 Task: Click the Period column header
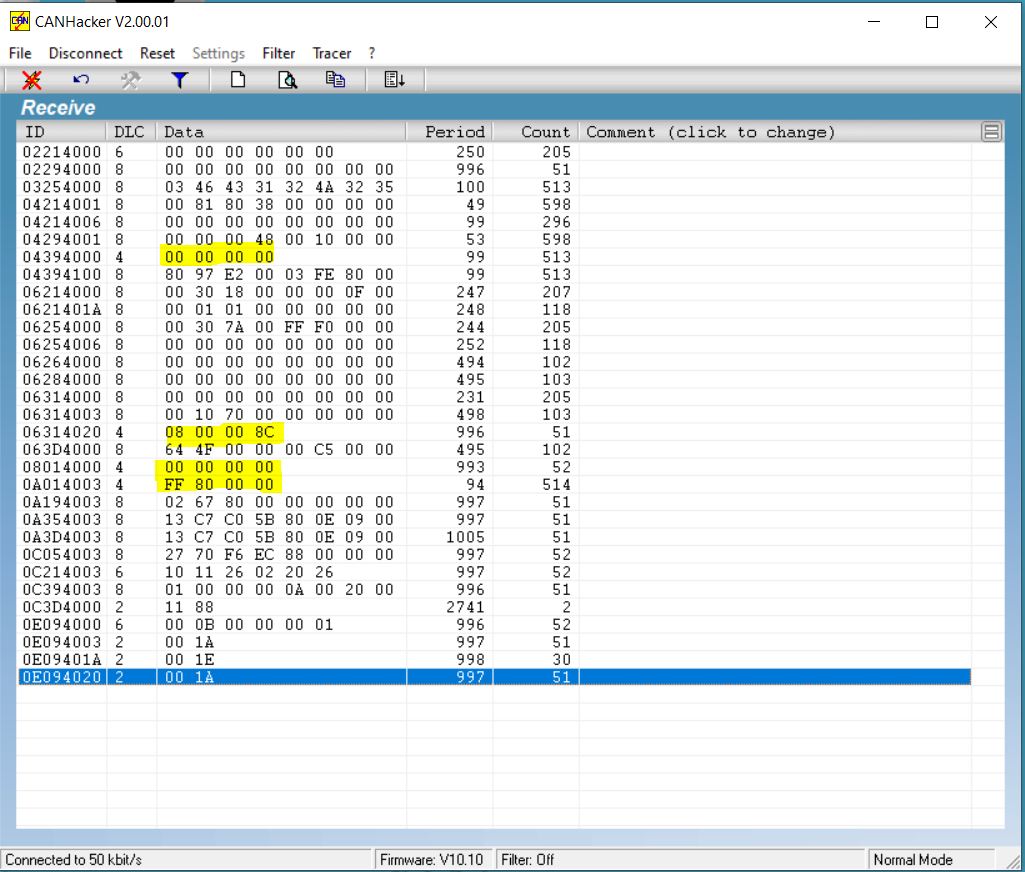click(449, 132)
